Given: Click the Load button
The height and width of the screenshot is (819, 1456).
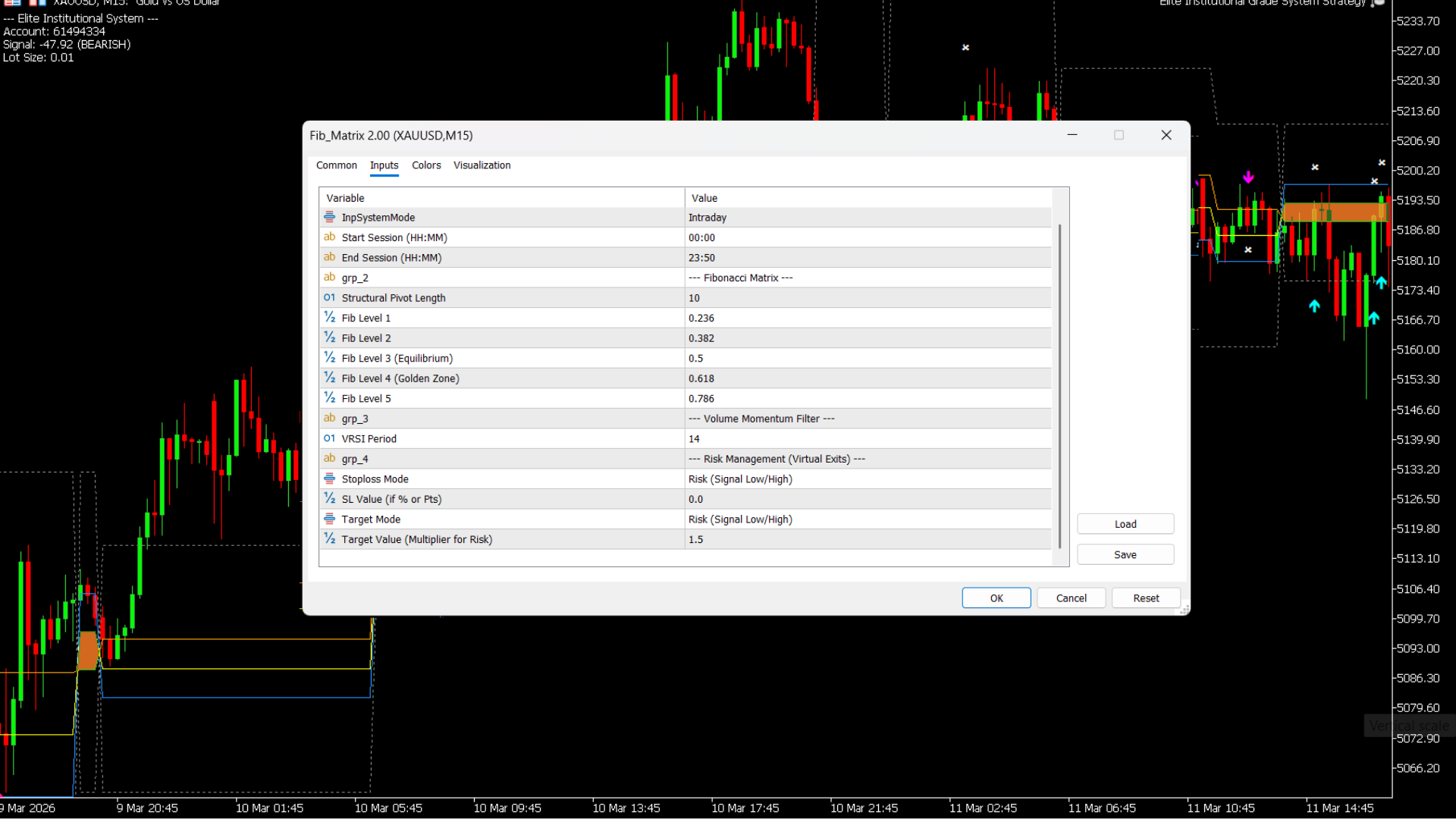Looking at the screenshot, I should click(x=1125, y=524).
